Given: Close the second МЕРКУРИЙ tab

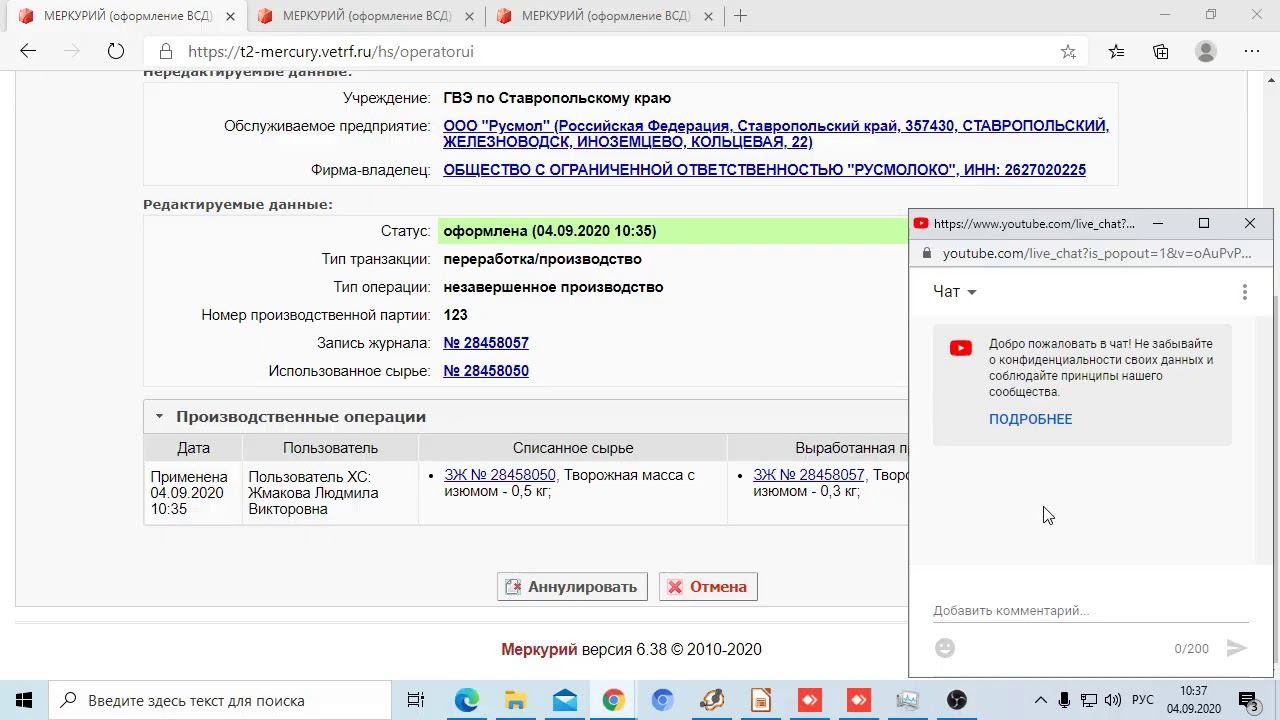Looking at the screenshot, I should (470, 16).
